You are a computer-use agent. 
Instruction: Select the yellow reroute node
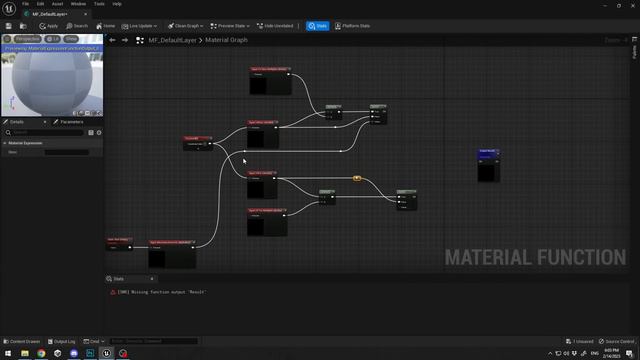click(x=357, y=178)
